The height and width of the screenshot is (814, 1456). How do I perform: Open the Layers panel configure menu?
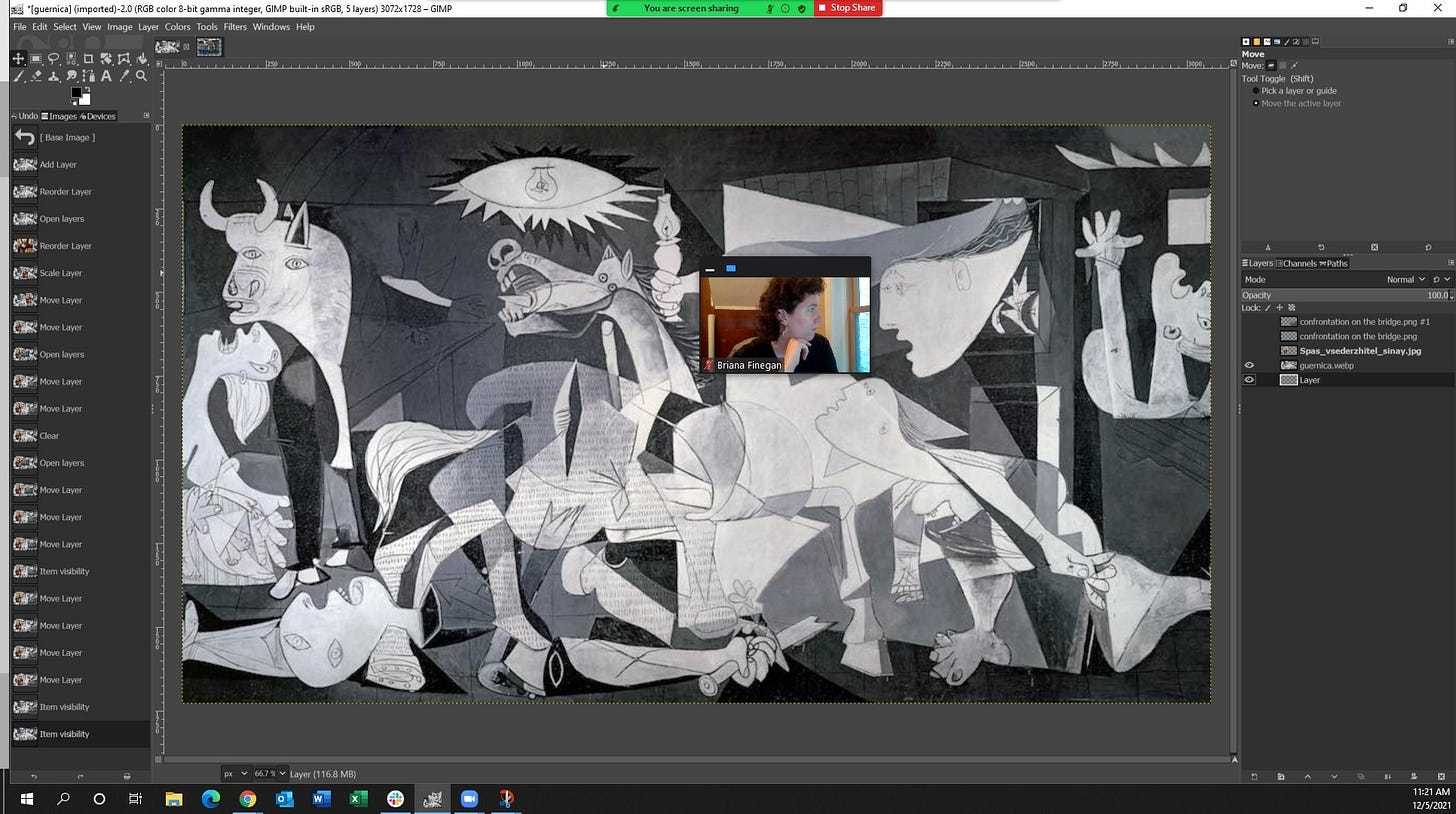click(x=1450, y=263)
